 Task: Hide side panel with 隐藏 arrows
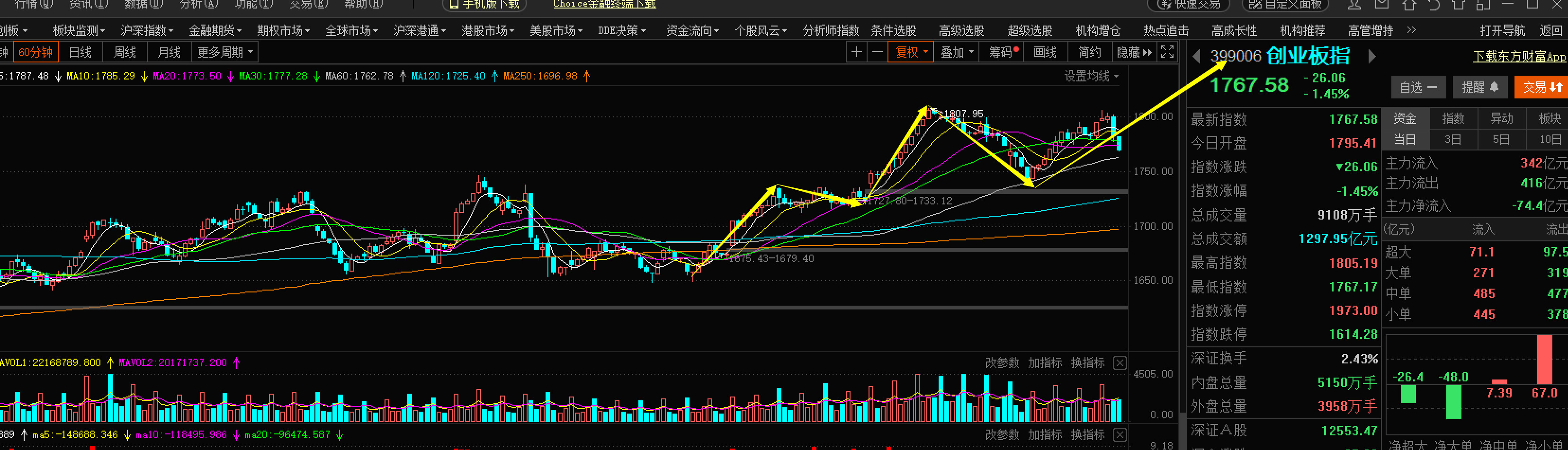(x=1134, y=53)
